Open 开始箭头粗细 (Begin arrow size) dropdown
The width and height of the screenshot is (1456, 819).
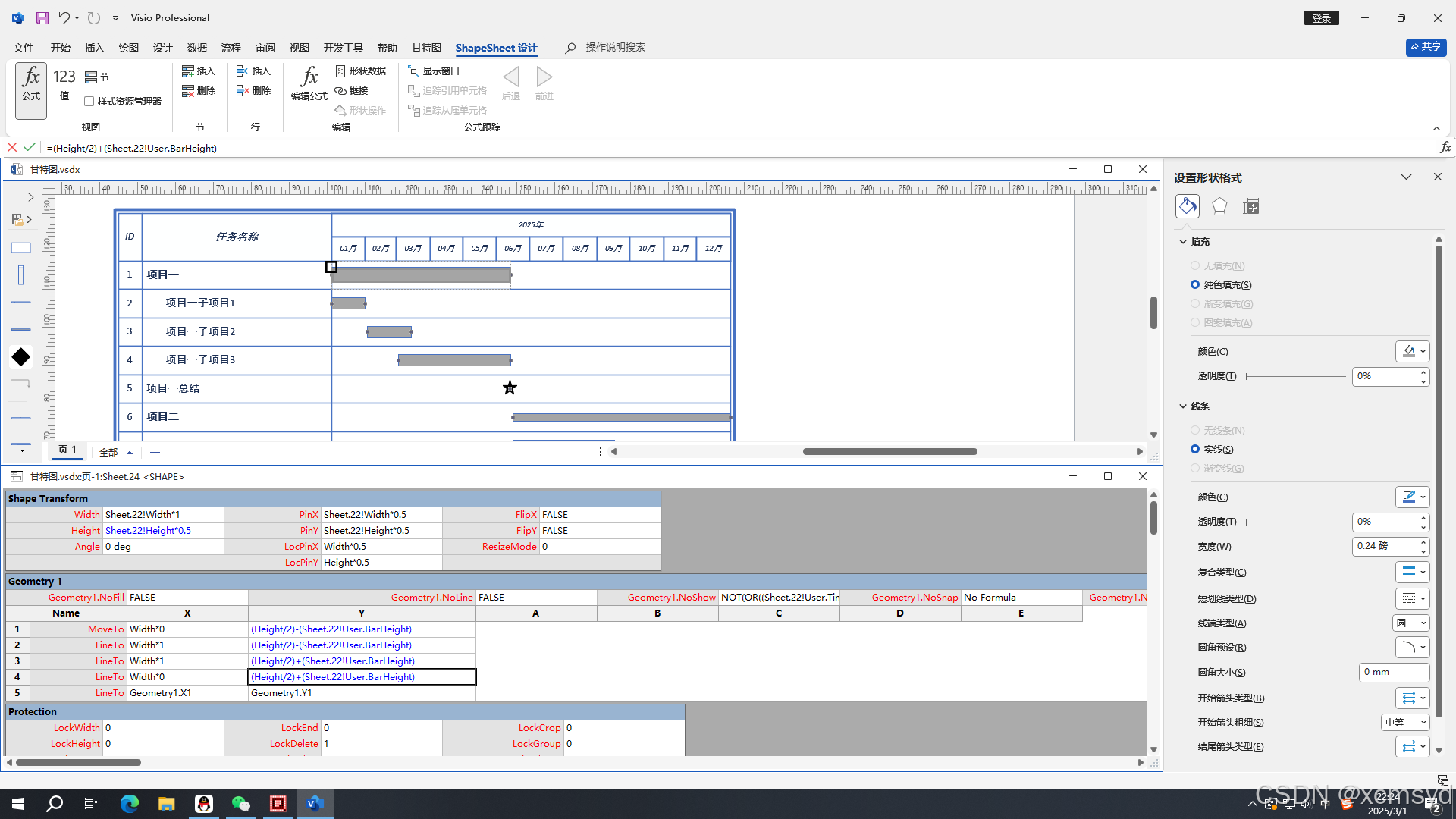coord(1404,722)
